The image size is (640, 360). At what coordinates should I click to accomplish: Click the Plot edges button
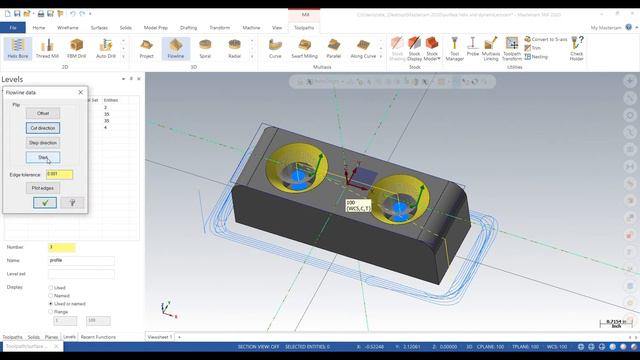pos(43,188)
